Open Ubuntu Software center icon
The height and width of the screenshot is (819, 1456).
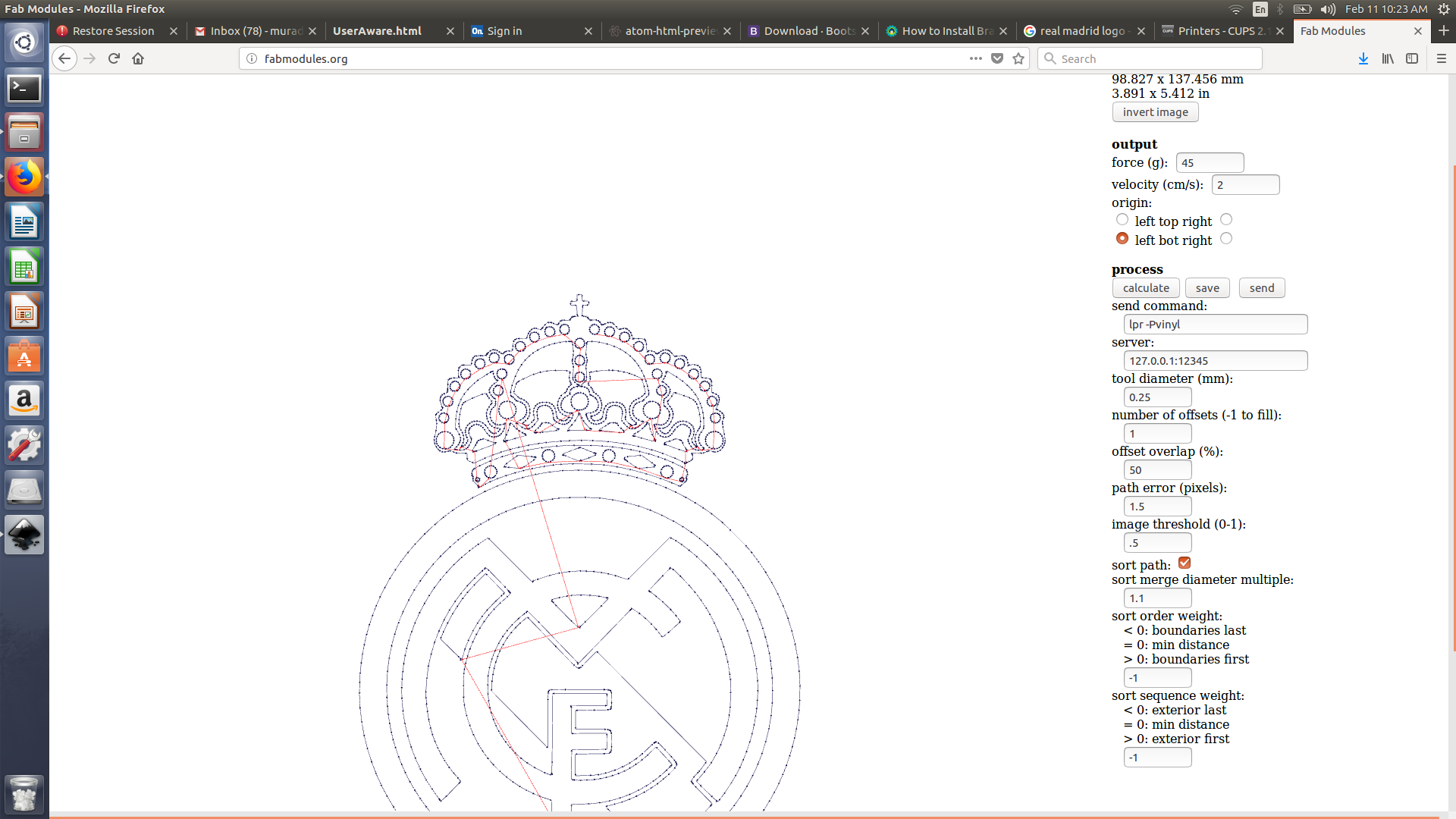24,356
